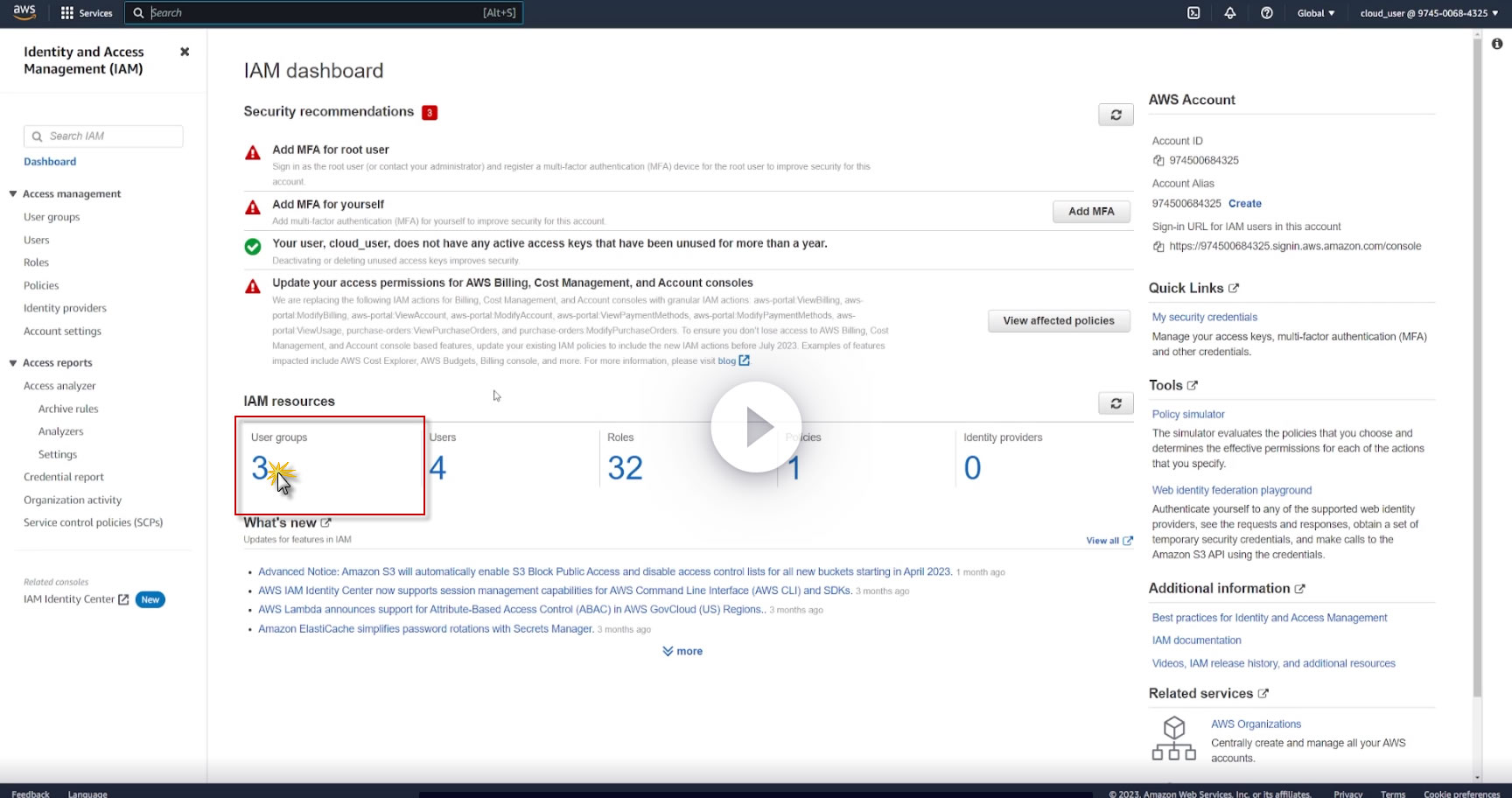Click the Add MFA button
Image resolution: width=1512 pixels, height=798 pixels.
click(x=1091, y=211)
